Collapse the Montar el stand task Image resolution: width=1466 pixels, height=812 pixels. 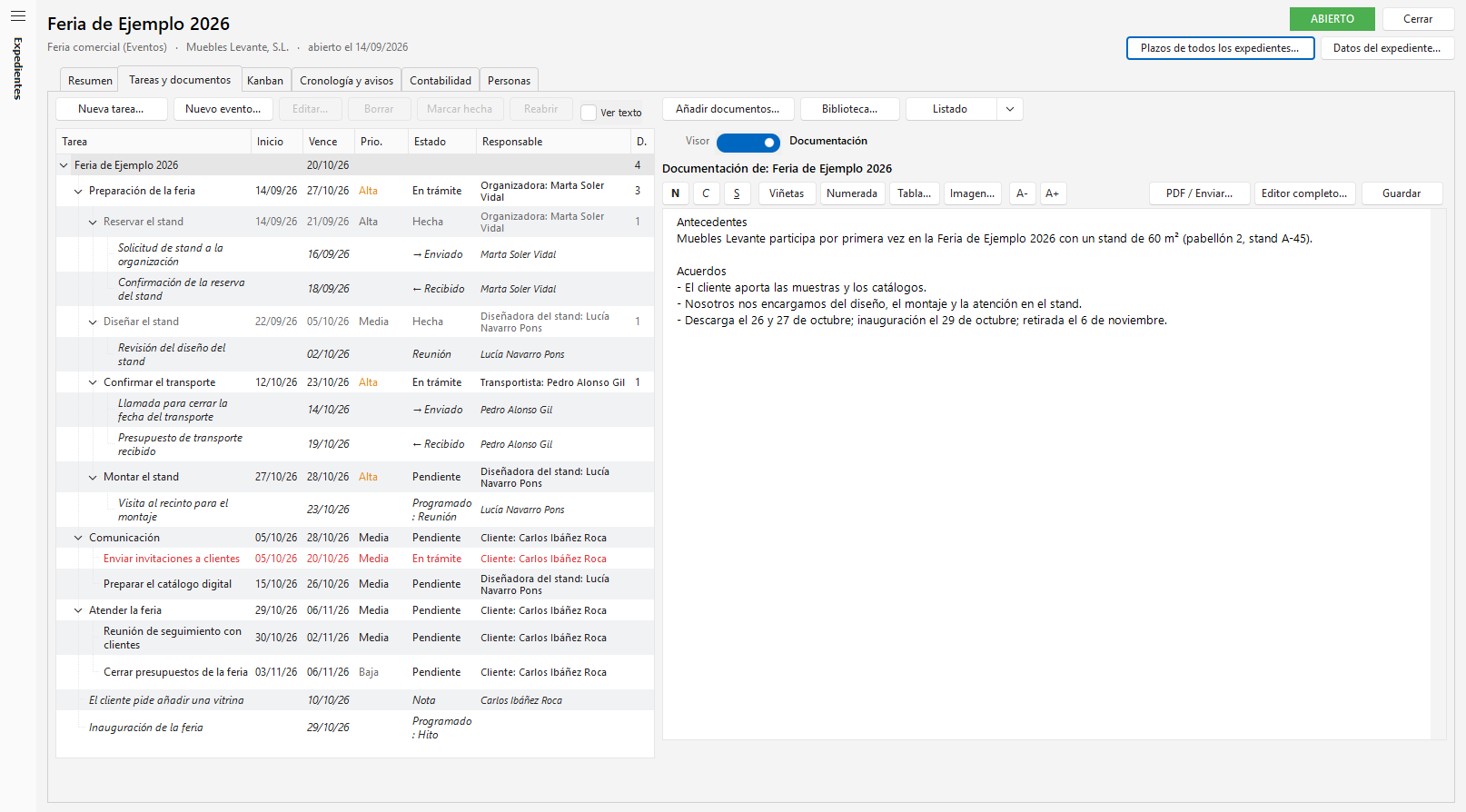click(93, 477)
